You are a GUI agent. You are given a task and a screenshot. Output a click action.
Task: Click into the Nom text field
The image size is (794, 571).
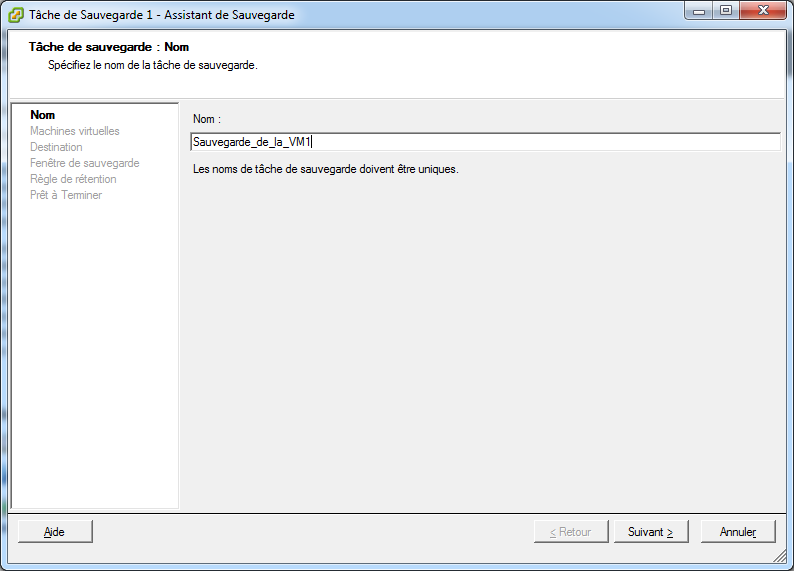point(485,142)
